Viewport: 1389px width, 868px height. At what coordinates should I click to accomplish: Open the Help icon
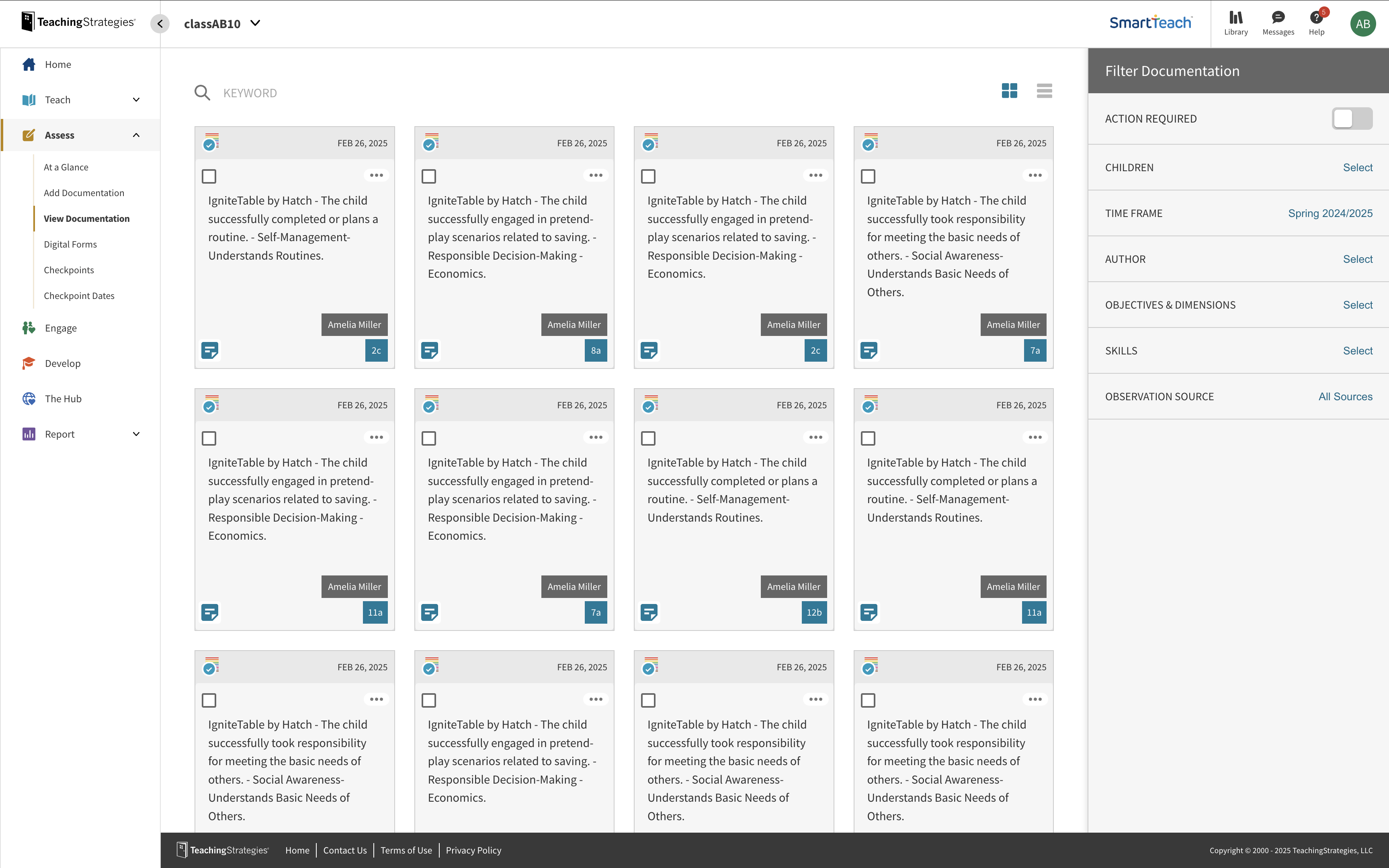1316,24
